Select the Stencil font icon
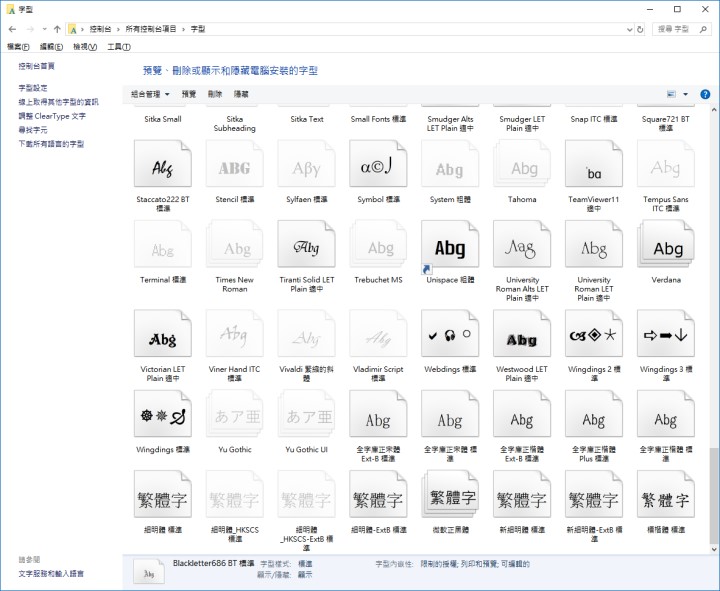The height and width of the screenshot is (591, 720). 235,164
